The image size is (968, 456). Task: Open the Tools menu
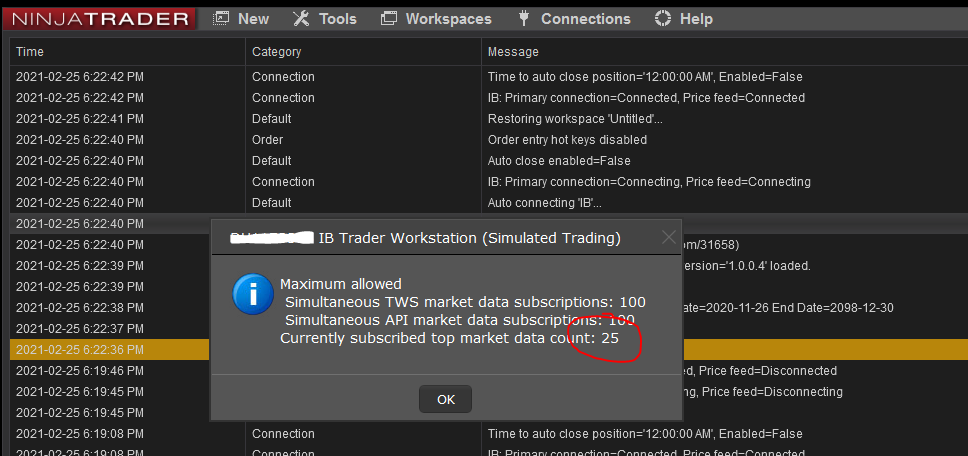[337, 18]
